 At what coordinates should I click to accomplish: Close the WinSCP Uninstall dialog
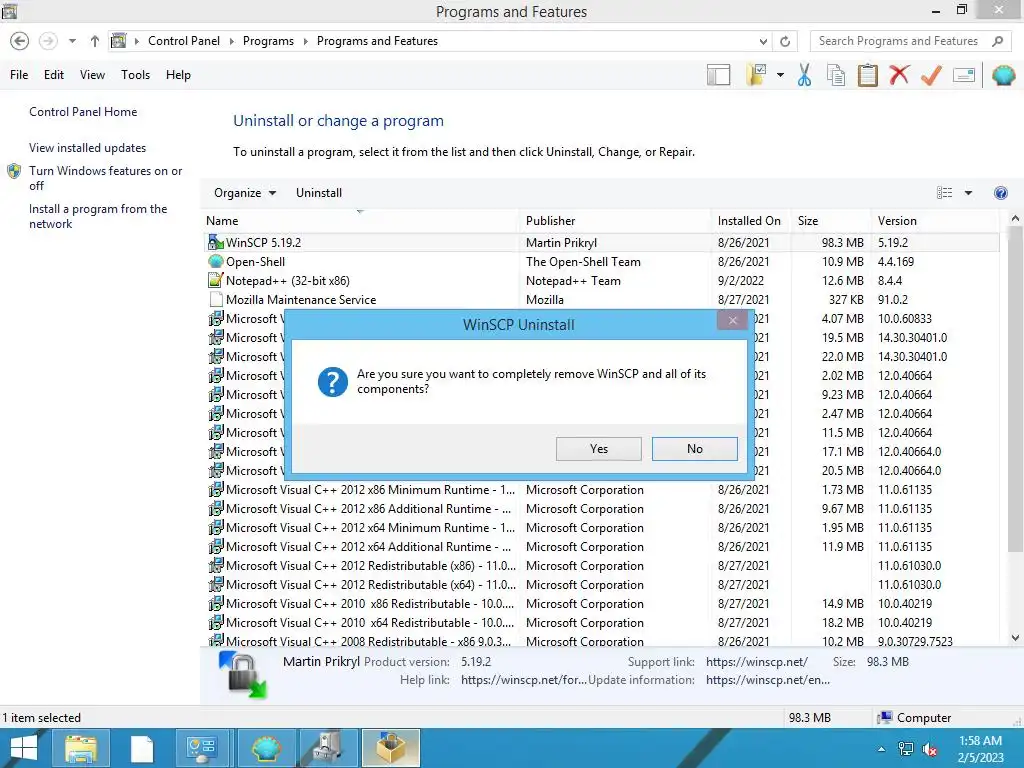(733, 320)
